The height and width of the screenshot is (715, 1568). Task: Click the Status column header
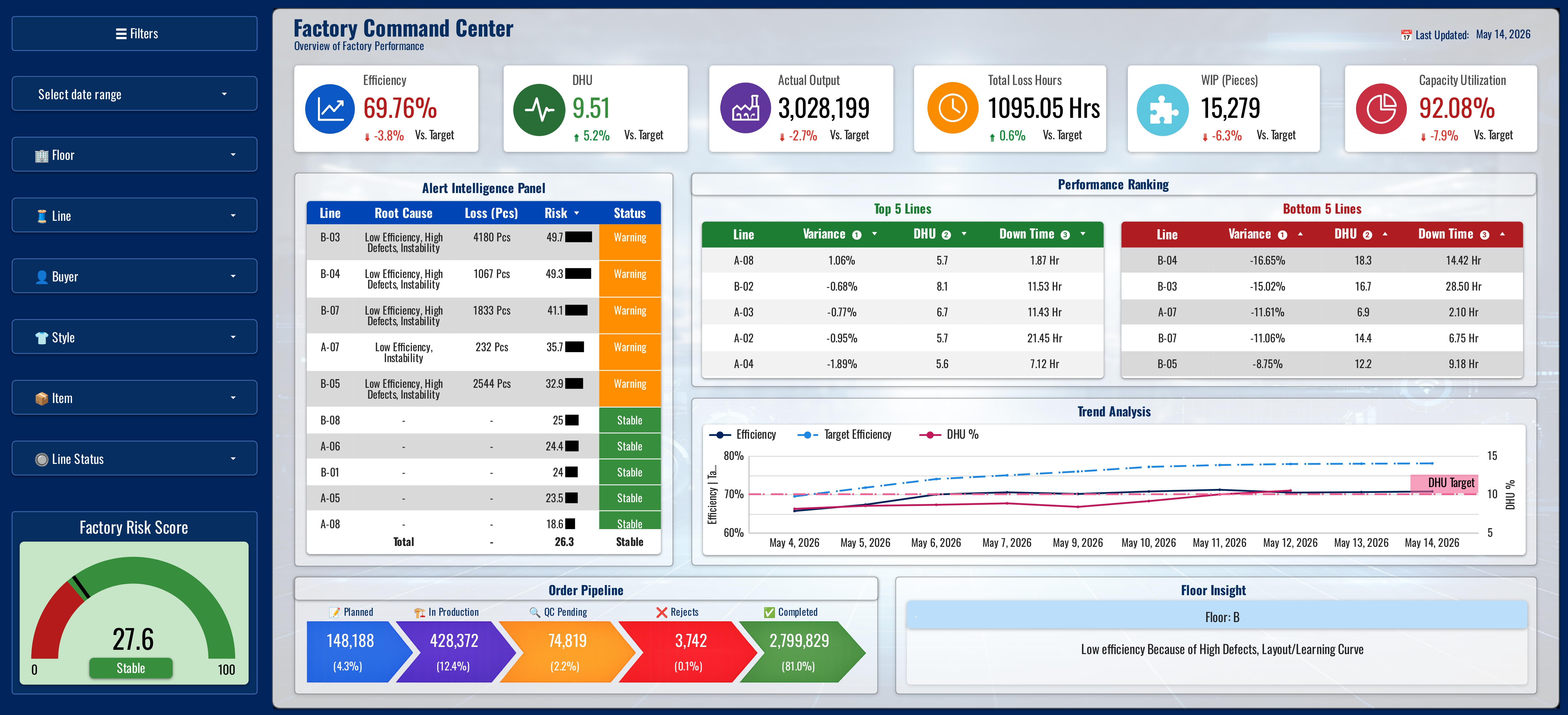pyautogui.click(x=629, y=214)
